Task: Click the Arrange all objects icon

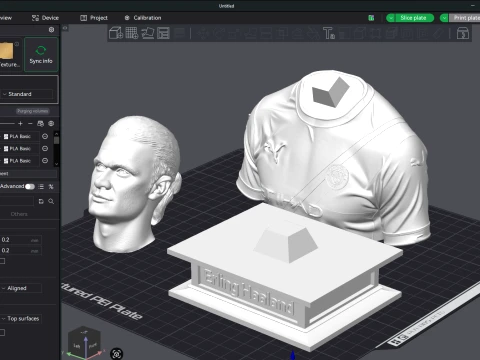Action: 163,33
